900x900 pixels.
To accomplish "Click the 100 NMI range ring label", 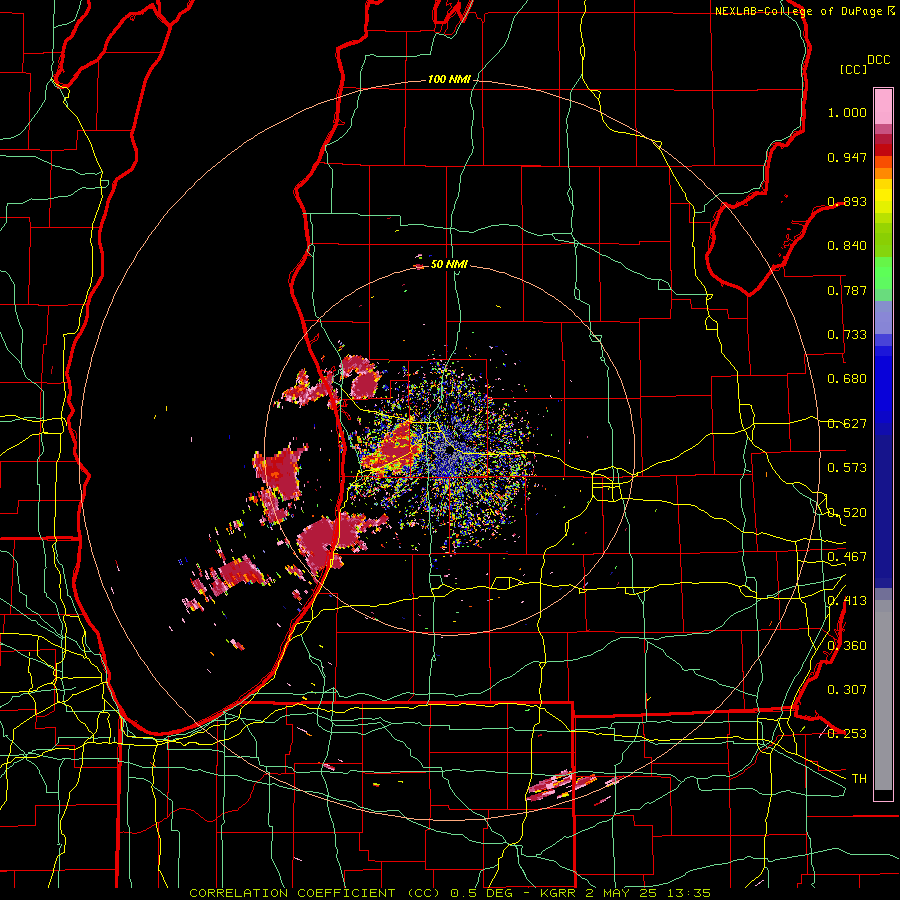I will (449, 79).
